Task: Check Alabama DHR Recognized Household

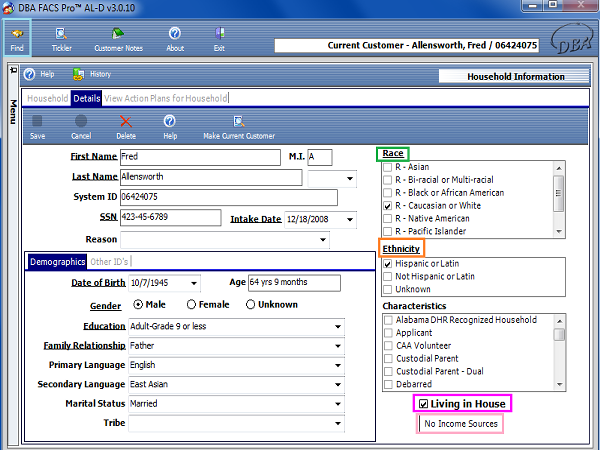Action: point(388,320)
